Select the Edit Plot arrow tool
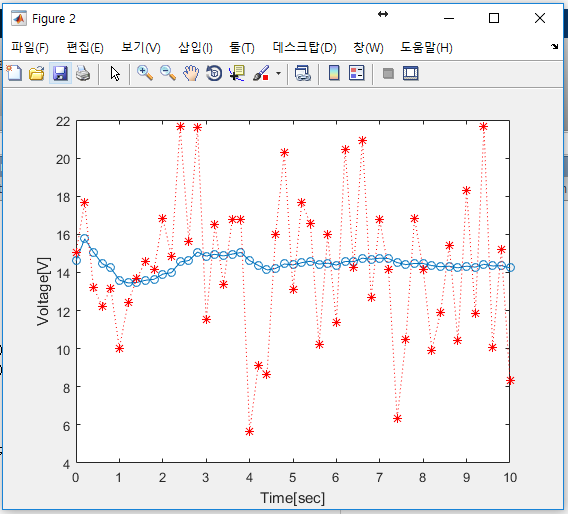Screen dimensions: 568x514 [x=115, y=74]
